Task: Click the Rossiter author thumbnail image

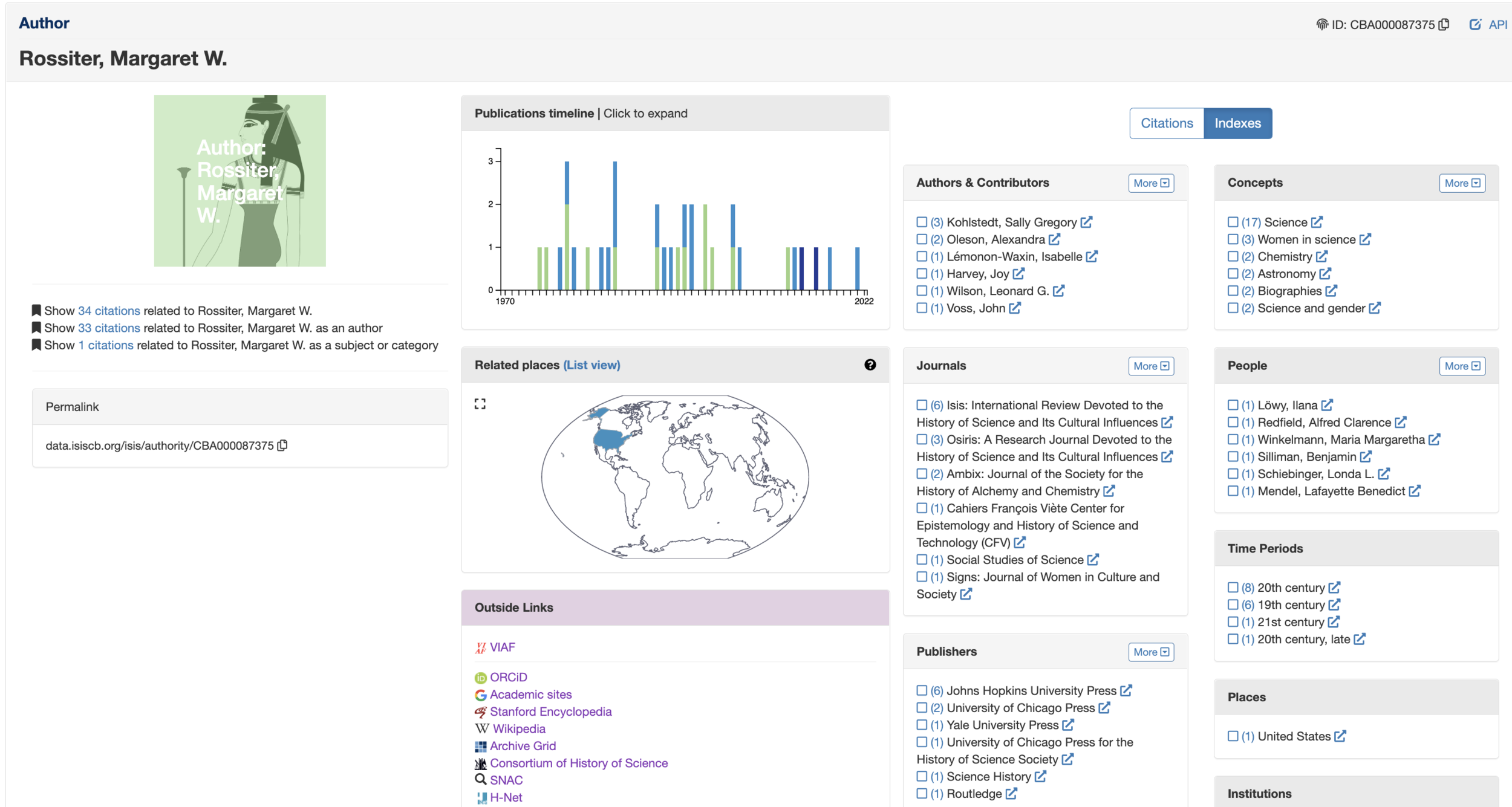Action: [240, 181]
